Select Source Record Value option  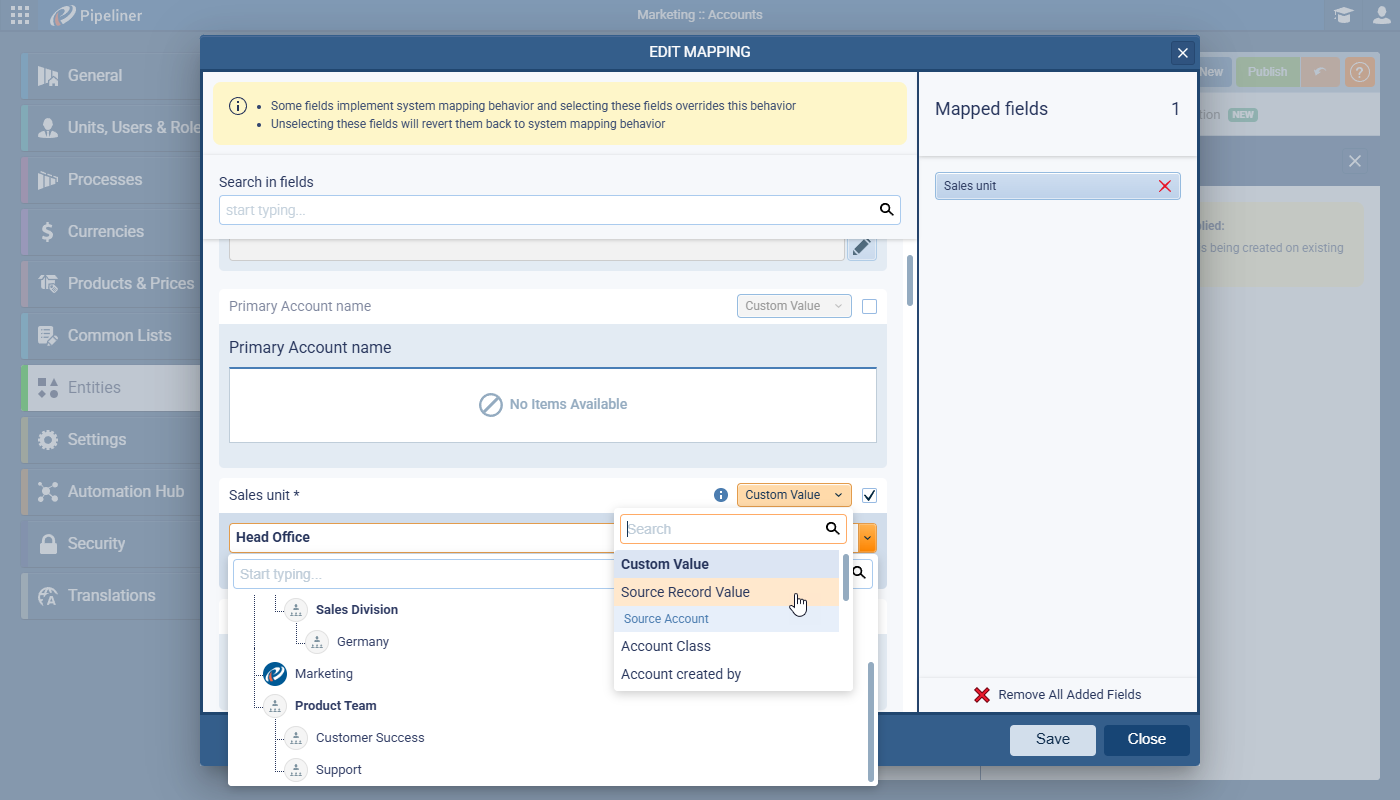(685, 592)
